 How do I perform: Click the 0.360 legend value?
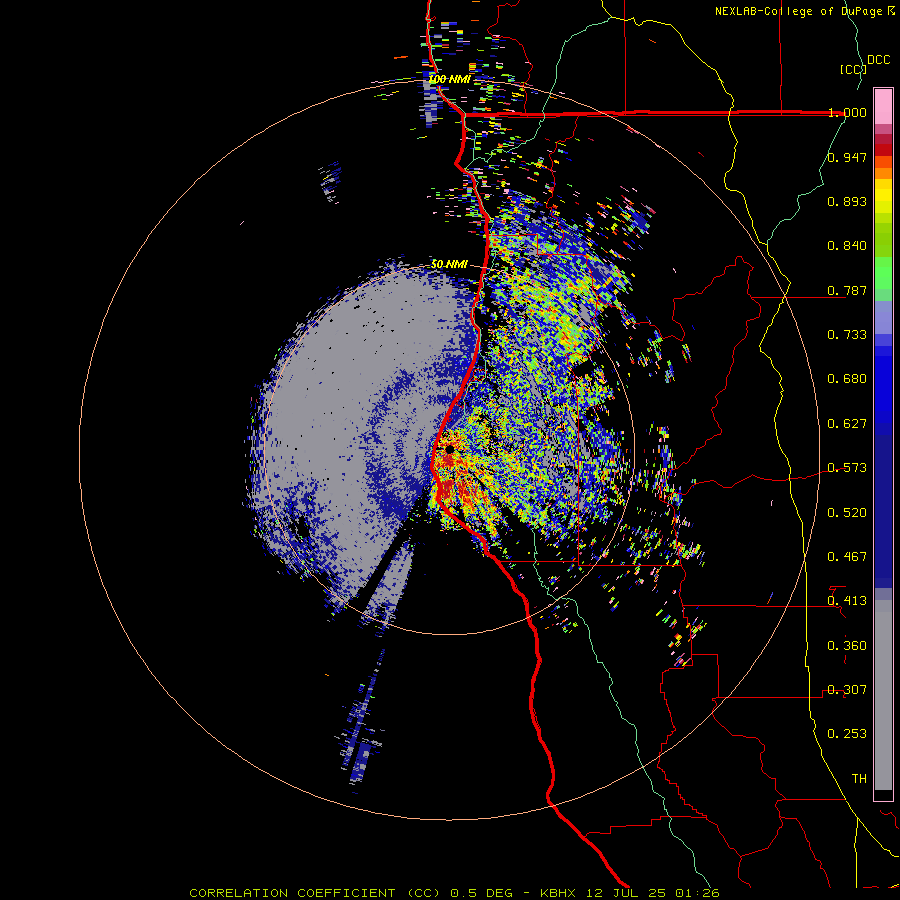[x=847, y=646]
